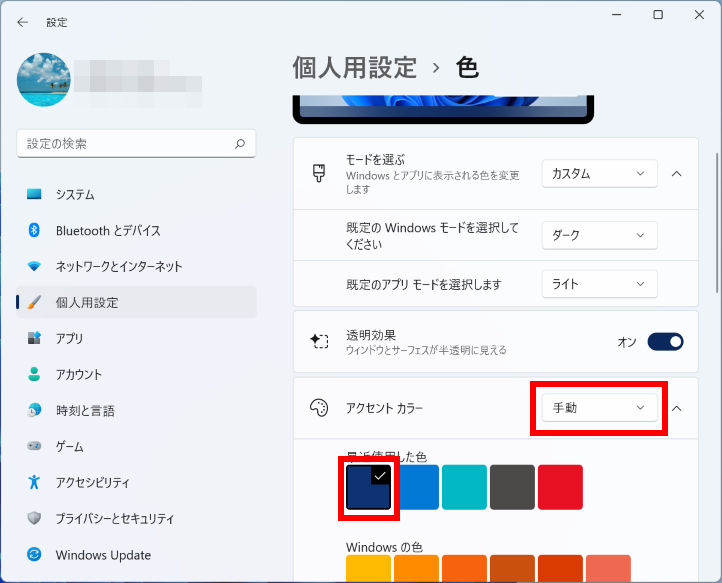Select the blue recent color swatch

click(x=419, y=487)
